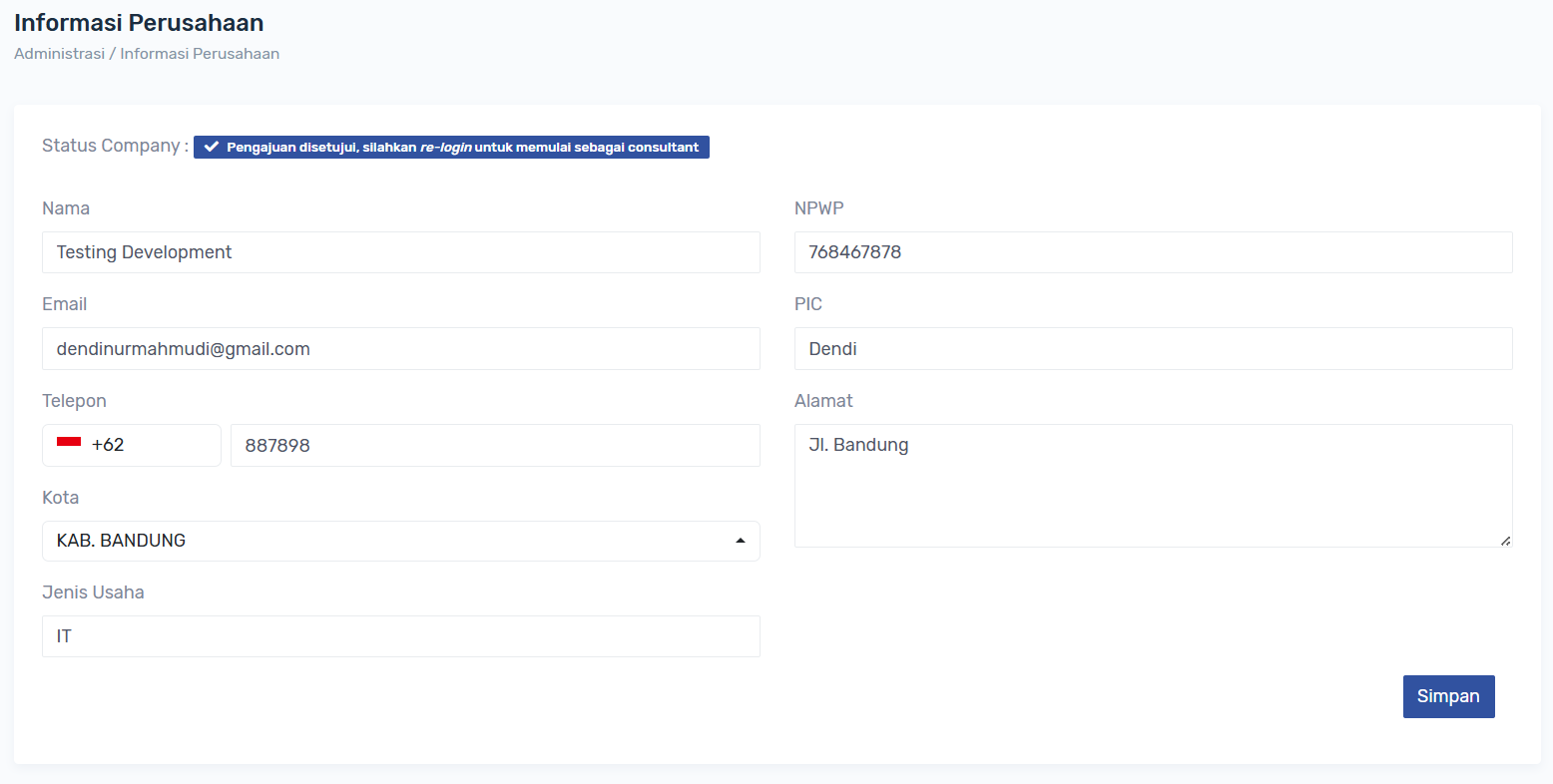Click the Indonesian flag icon
Viewport: 1553px width, 784px height.
pyautogui.click(x=69, y=443)
